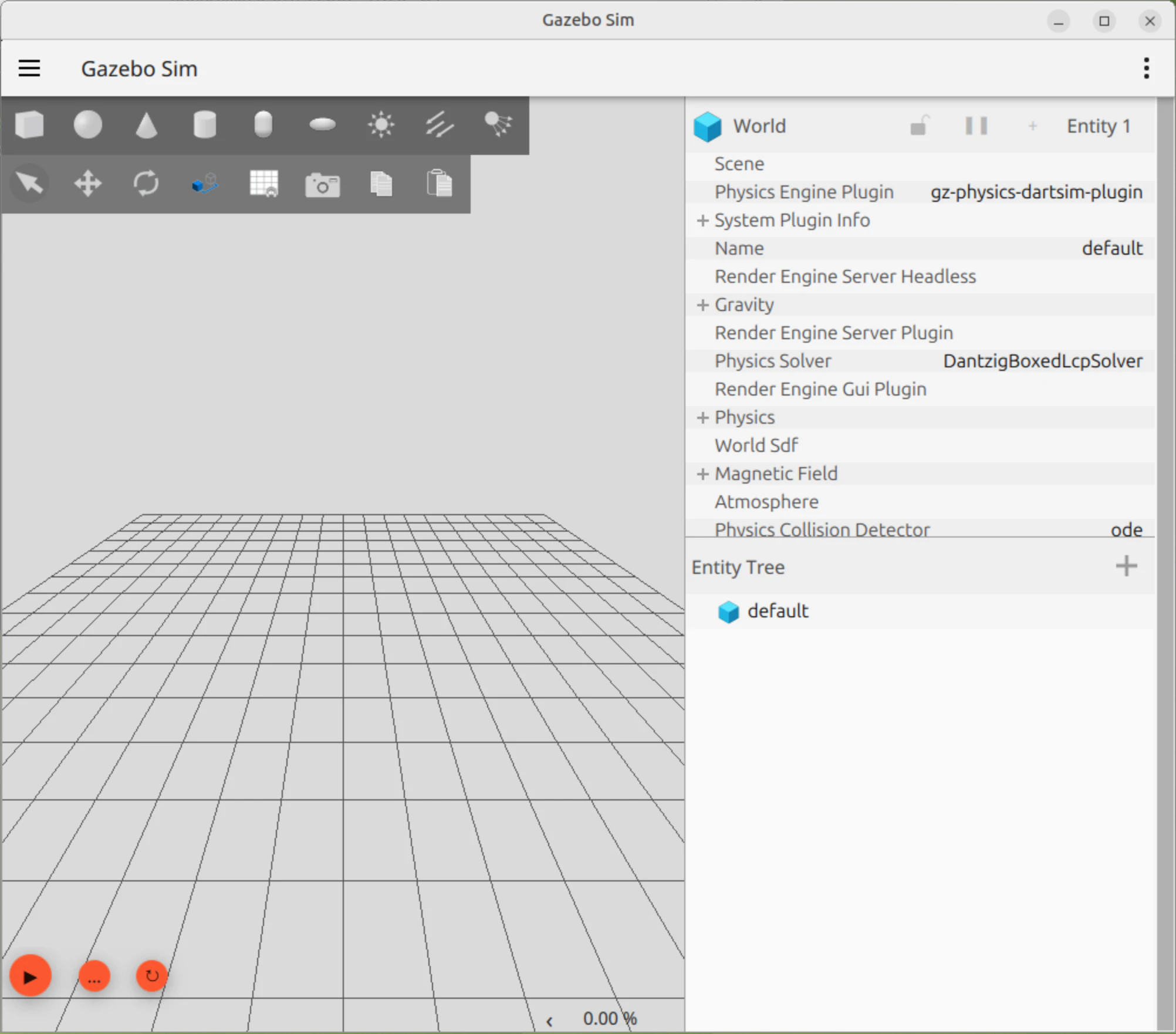The height and width of the screenshot is (1034, 1176).
Task: Click the Scene row in inspector
Action: [920, 164]
